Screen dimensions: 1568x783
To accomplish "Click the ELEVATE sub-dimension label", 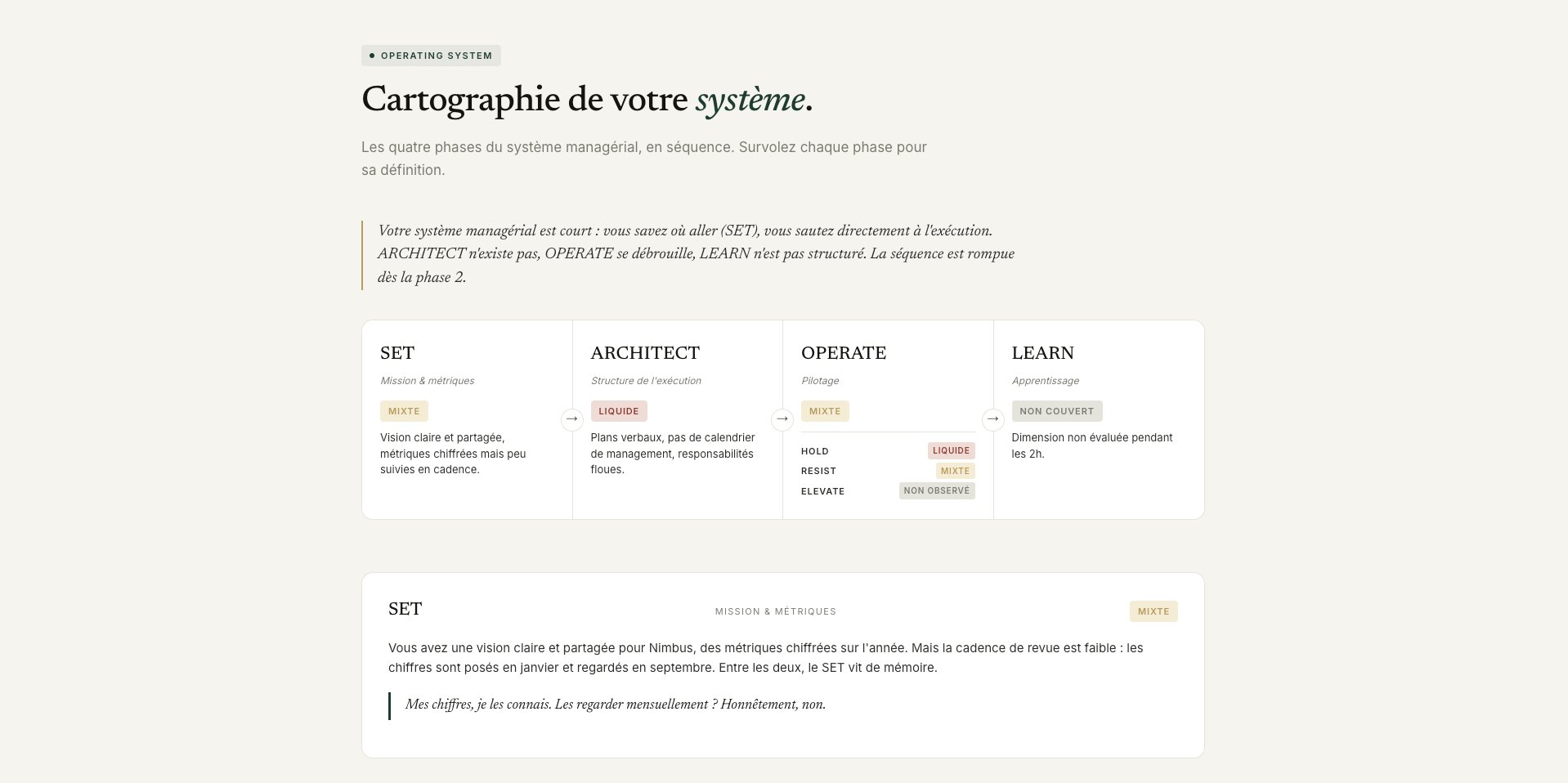I will coord(822,491).
